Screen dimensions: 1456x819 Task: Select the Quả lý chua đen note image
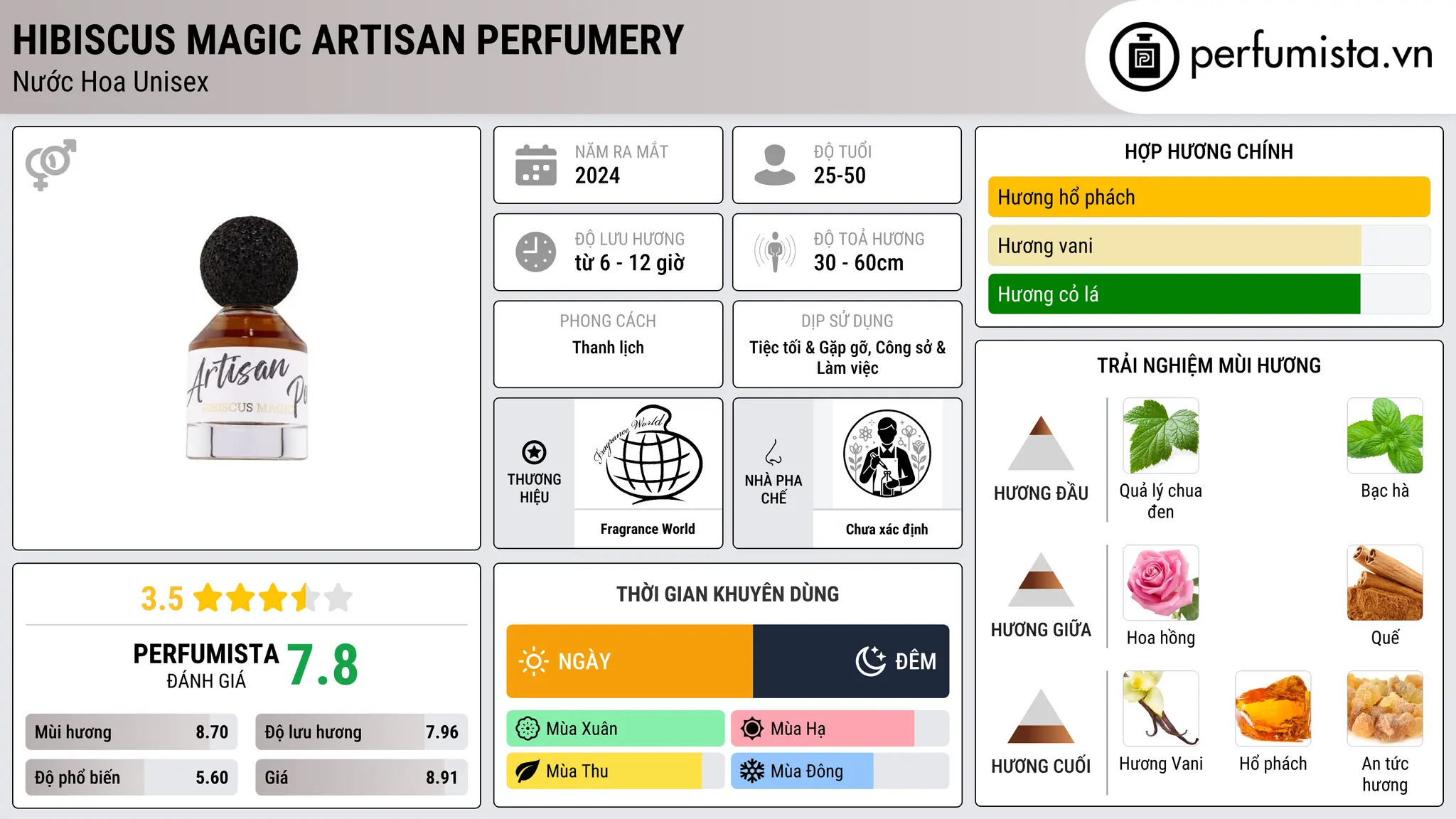pos(1161,436)
